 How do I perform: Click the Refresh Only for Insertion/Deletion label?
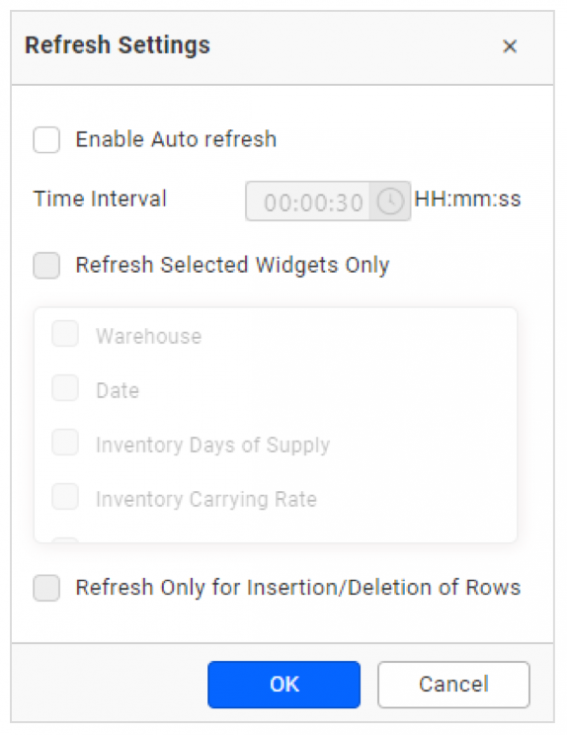point(298,588)
